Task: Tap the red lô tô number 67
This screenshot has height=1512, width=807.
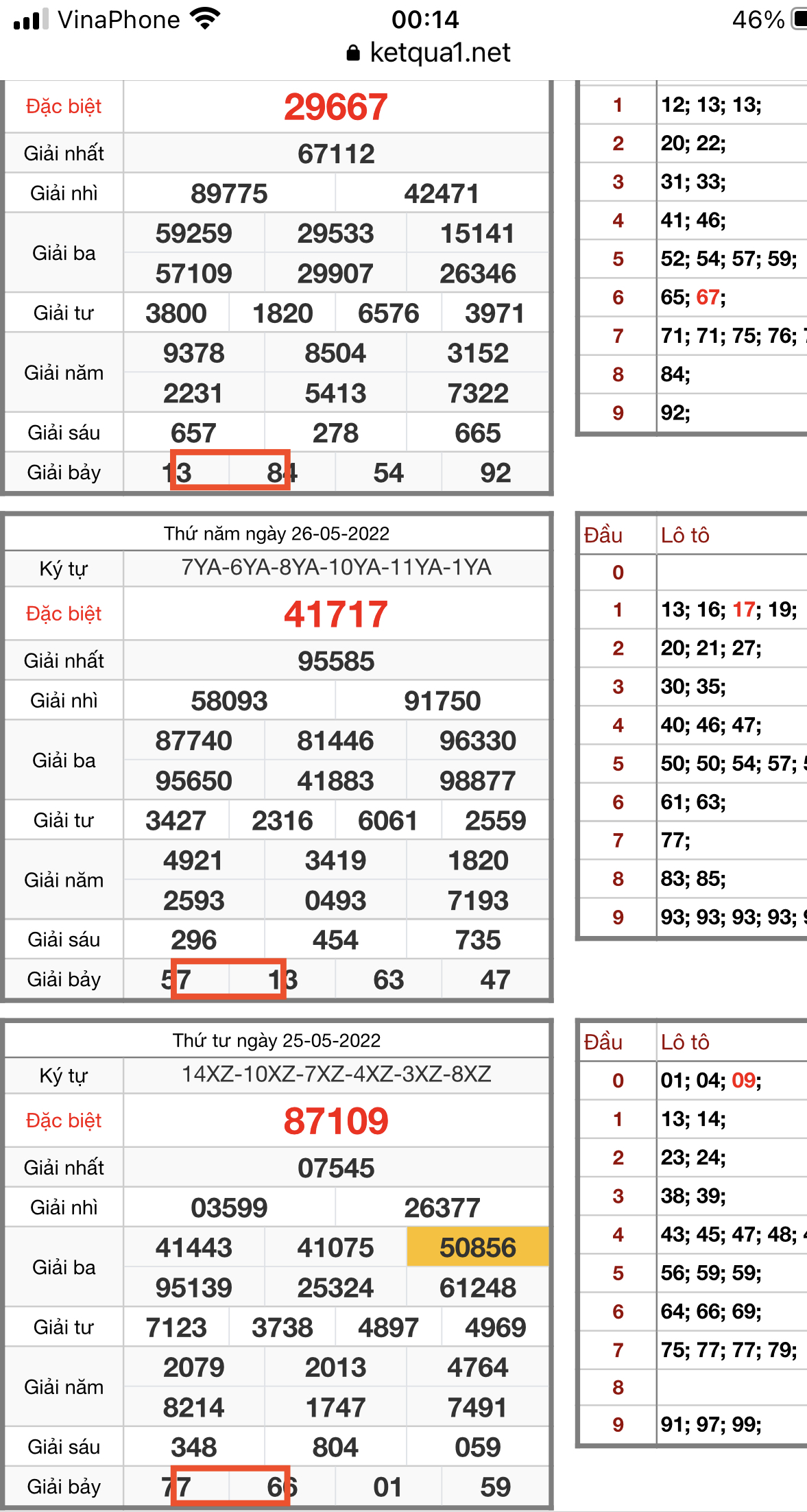Action: 708,297
